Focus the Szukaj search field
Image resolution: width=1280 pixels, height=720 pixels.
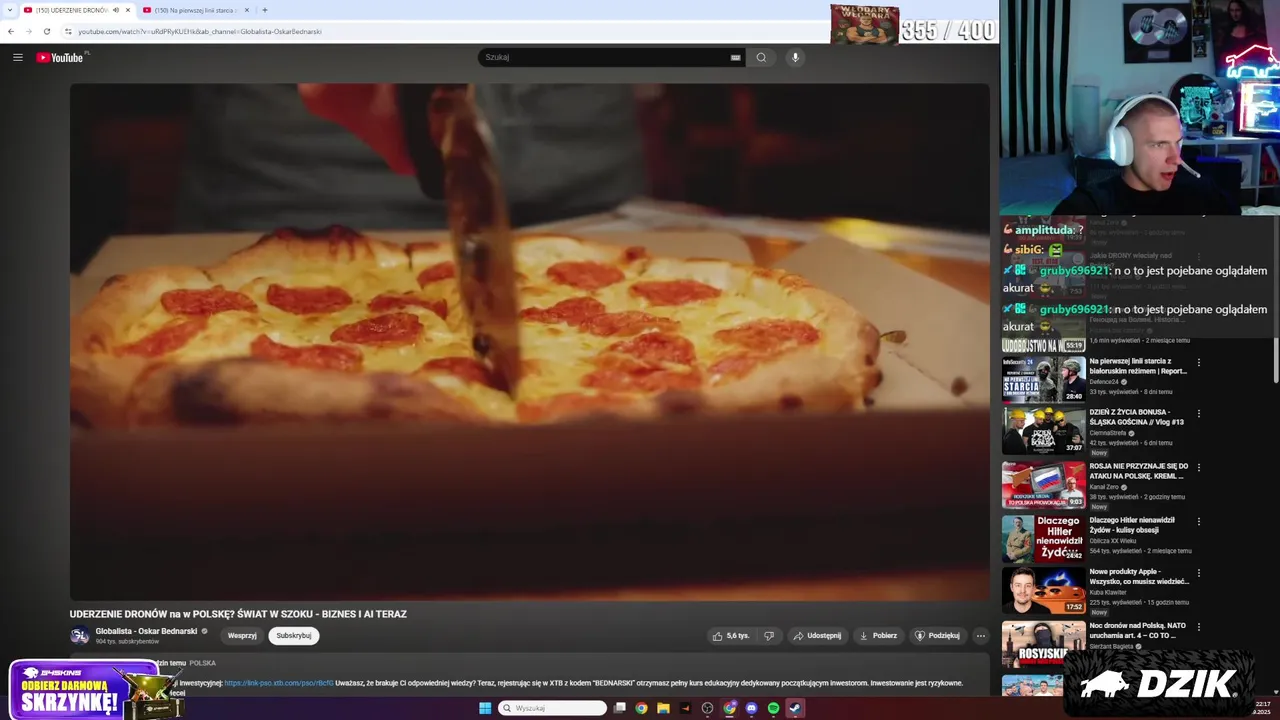point(606,57)
